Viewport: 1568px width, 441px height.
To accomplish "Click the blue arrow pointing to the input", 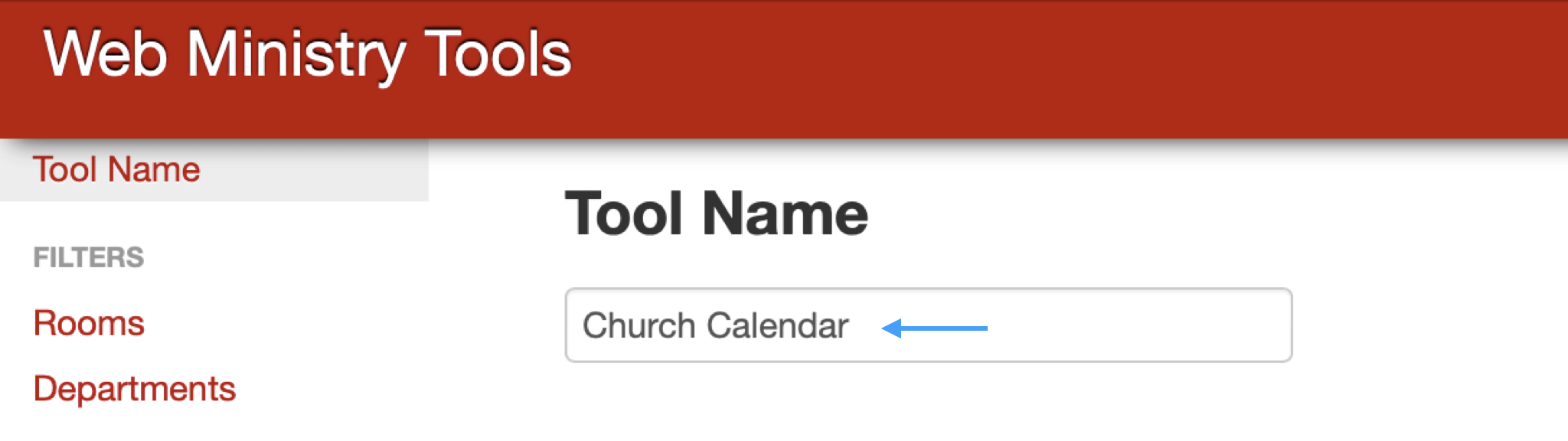I will 934,326.
